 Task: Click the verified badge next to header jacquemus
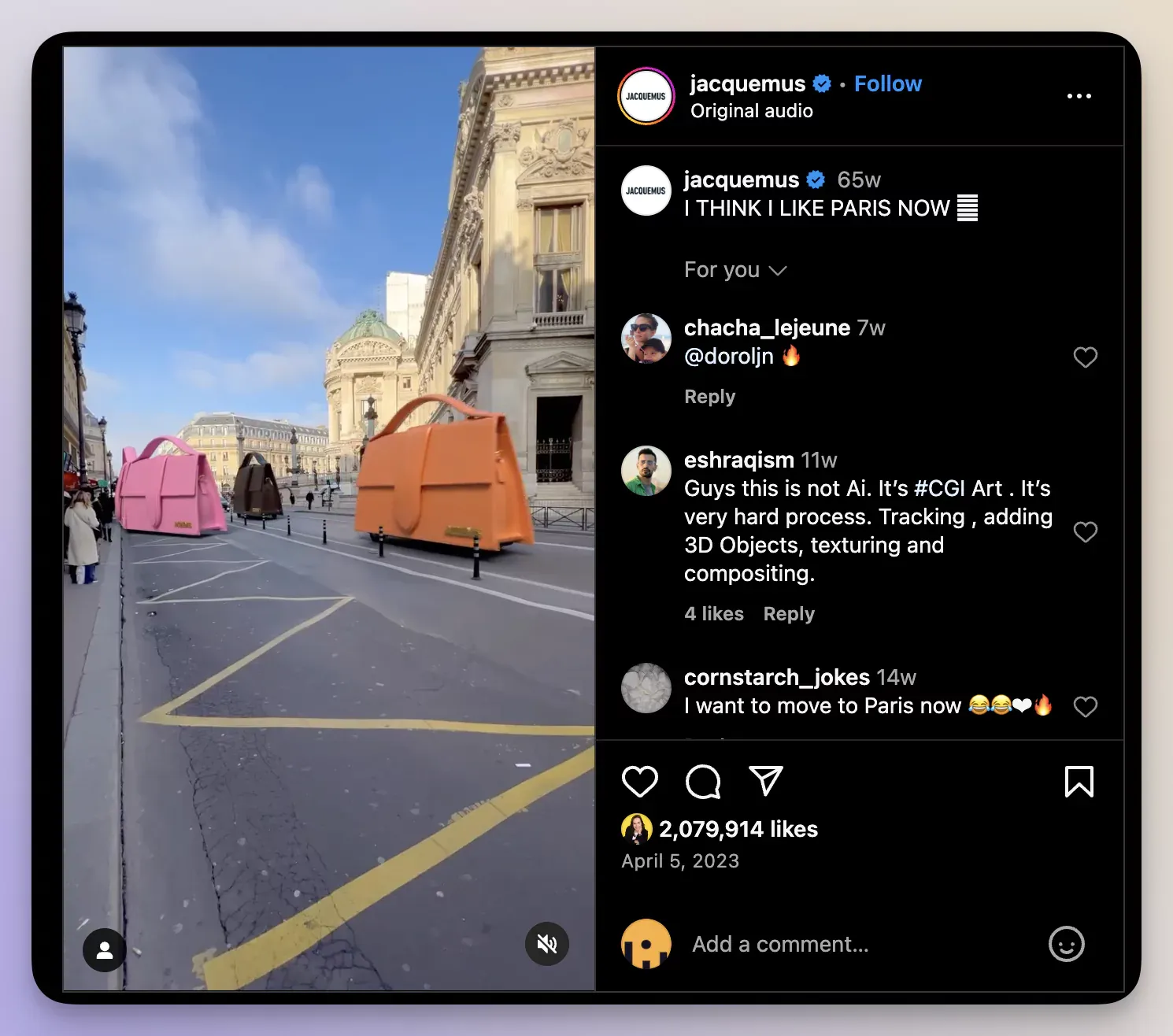[x=822, y=83]
